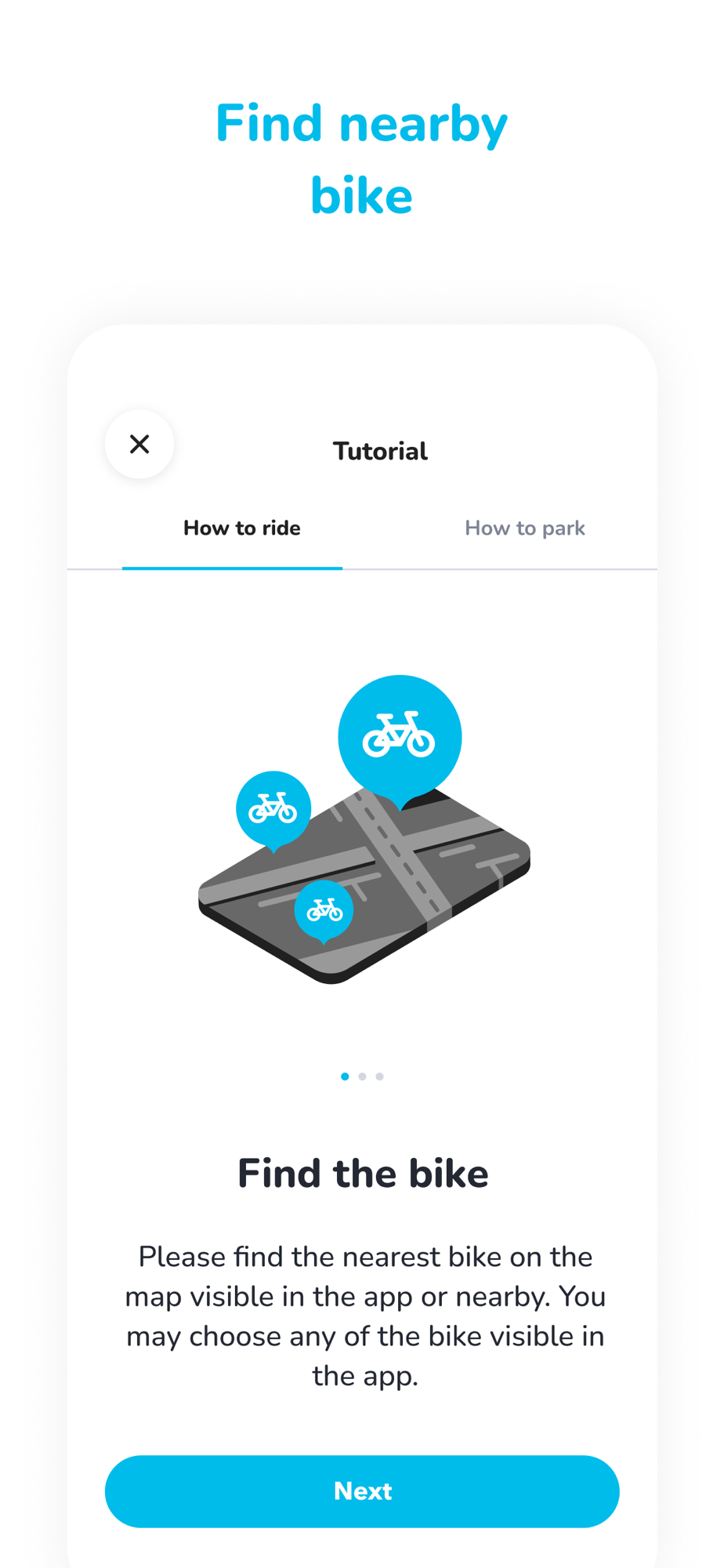Tap the blue Next button
Image resolution: width=724 pixels, height=1568 pixels.
362,1491
